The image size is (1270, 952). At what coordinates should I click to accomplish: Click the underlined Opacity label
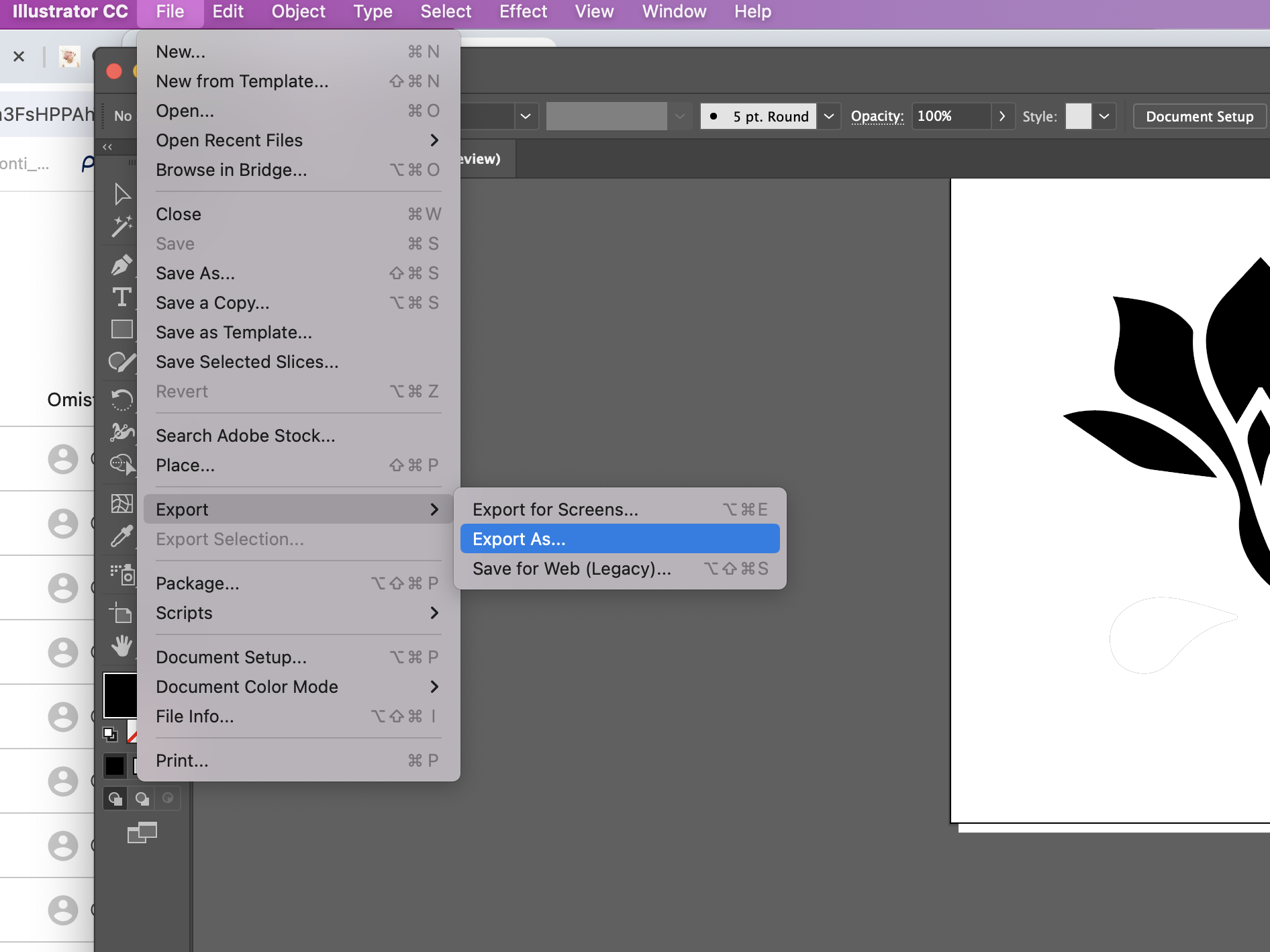click(877, 116)
